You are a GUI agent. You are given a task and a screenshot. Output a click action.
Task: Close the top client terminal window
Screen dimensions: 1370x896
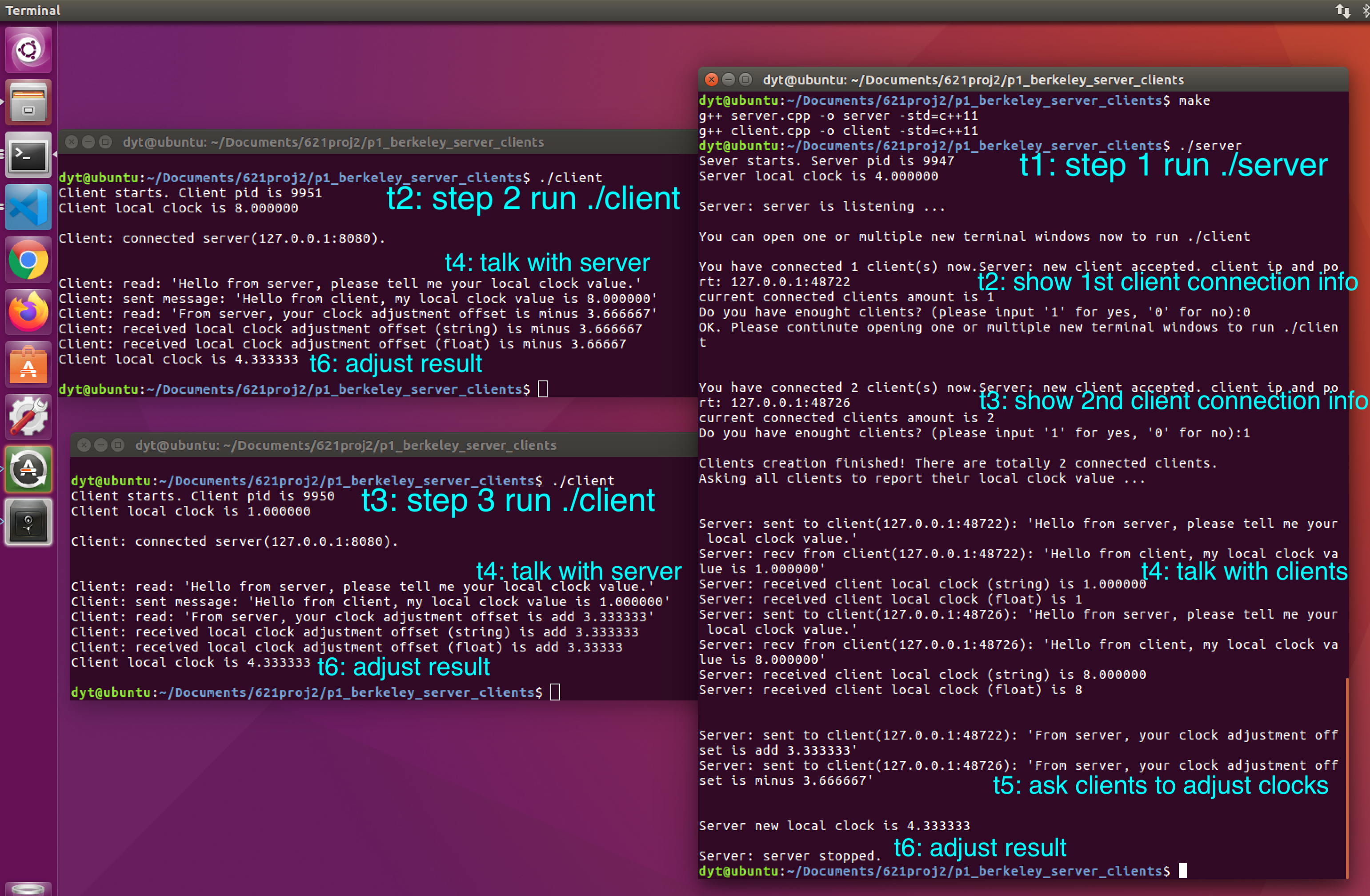click(x=72, y=142)
